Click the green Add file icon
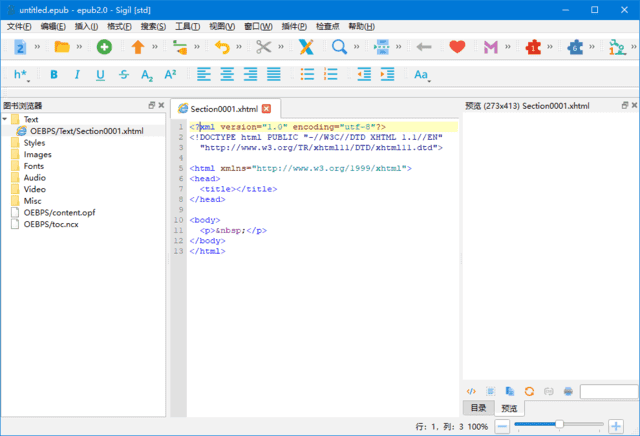The image size is (640, 436). click(x=104, y=46)
